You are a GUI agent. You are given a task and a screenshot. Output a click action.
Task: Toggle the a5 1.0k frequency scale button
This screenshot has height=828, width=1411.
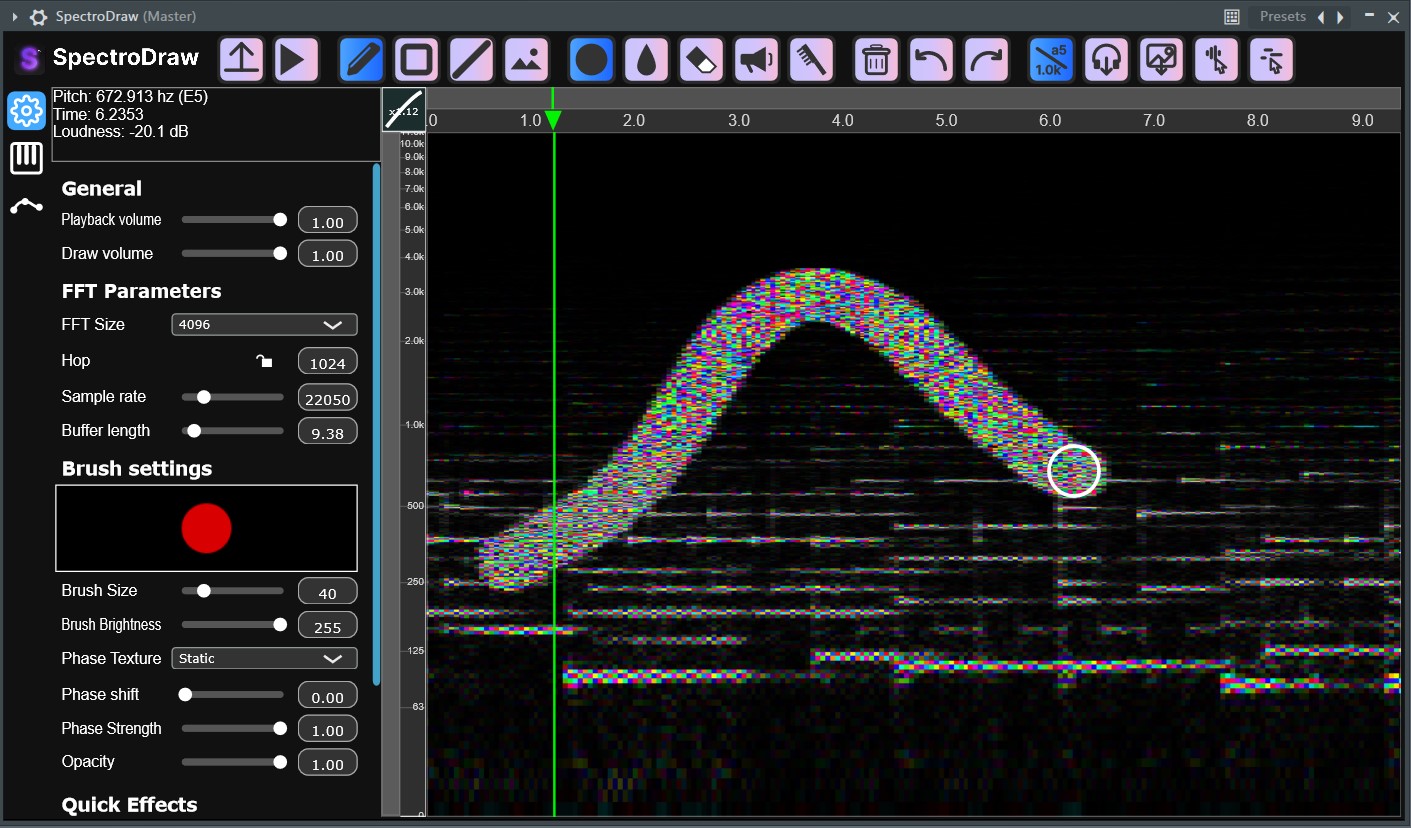tap(1051, 60)
